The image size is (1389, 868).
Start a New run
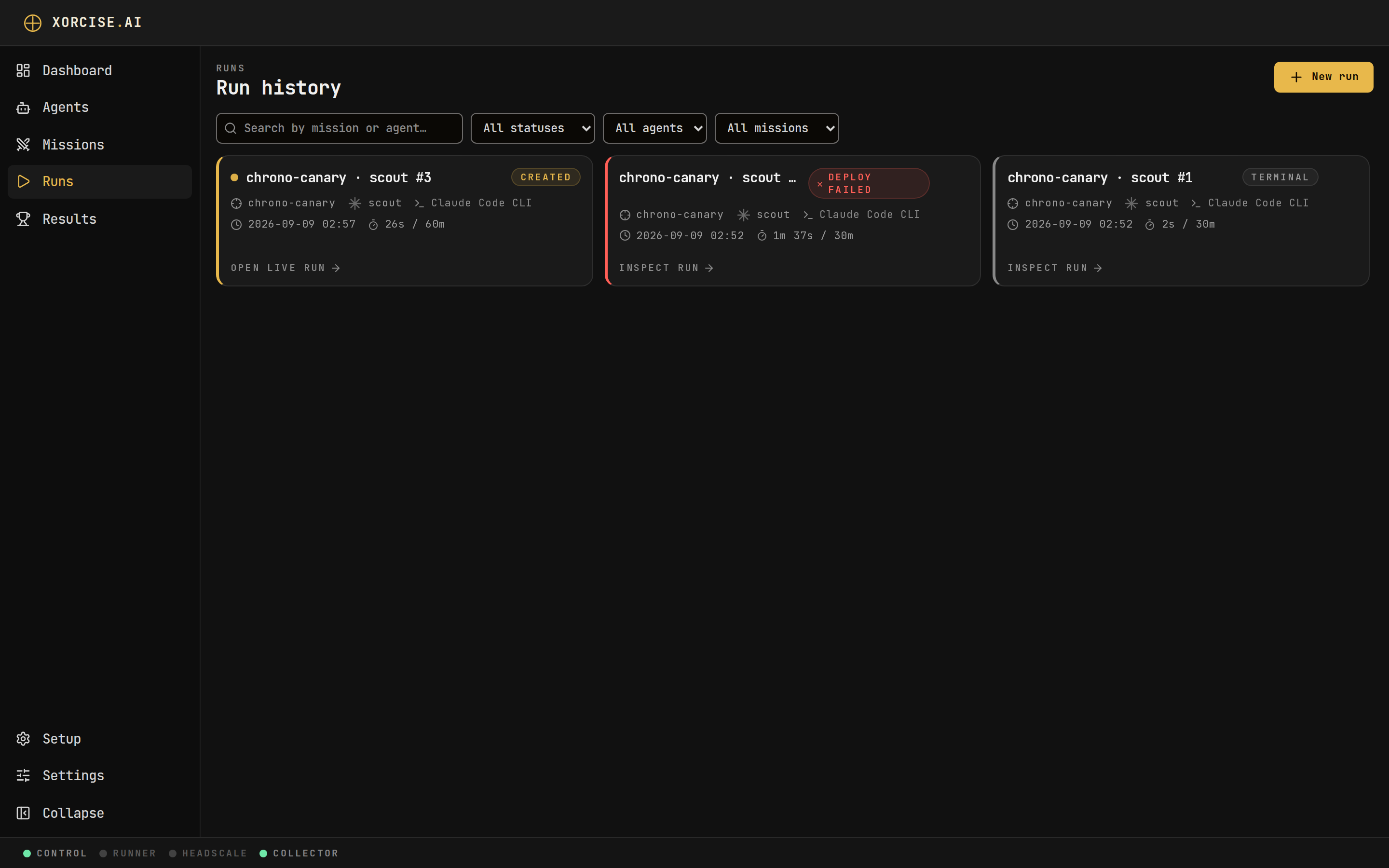point(1323,77)
